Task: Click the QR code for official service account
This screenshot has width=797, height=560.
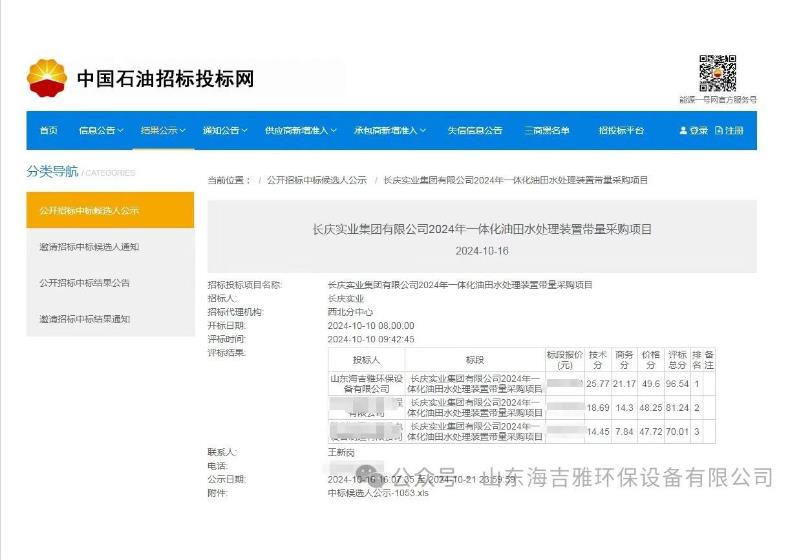Action: tap(717, 72)
